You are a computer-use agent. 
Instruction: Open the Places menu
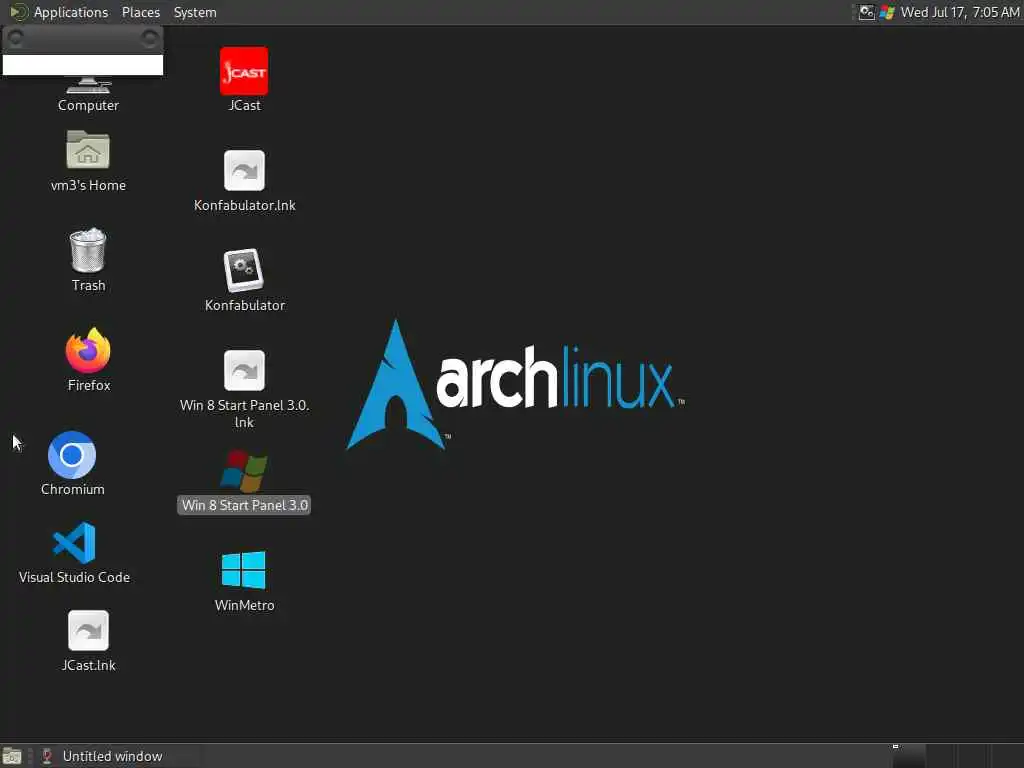pyautogui.click(x=140, y=12)
